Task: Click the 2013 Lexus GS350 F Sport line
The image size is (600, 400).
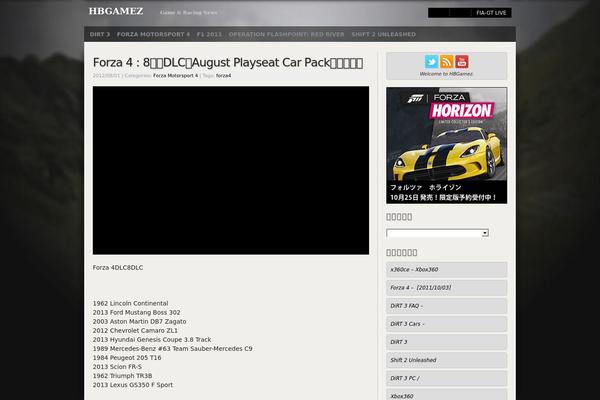Action: pyautogui.click(x=133, y=385)
